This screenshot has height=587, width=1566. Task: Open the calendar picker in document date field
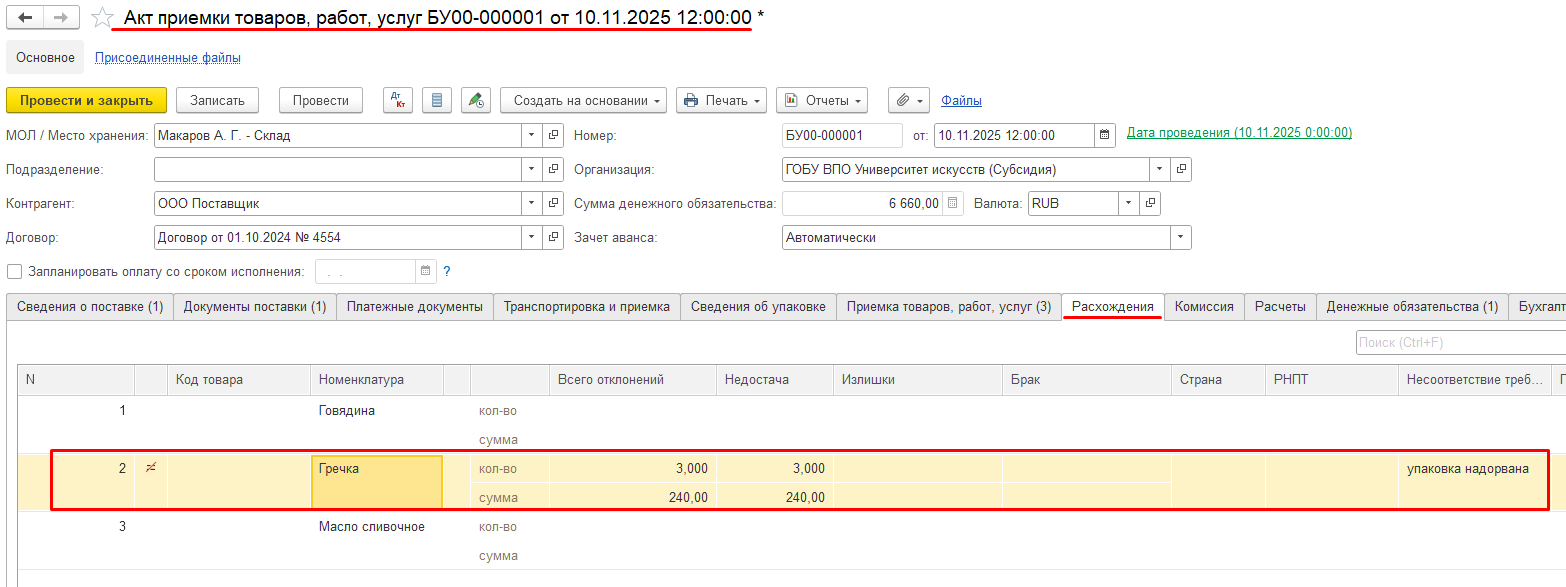[x=1105, y=135]
